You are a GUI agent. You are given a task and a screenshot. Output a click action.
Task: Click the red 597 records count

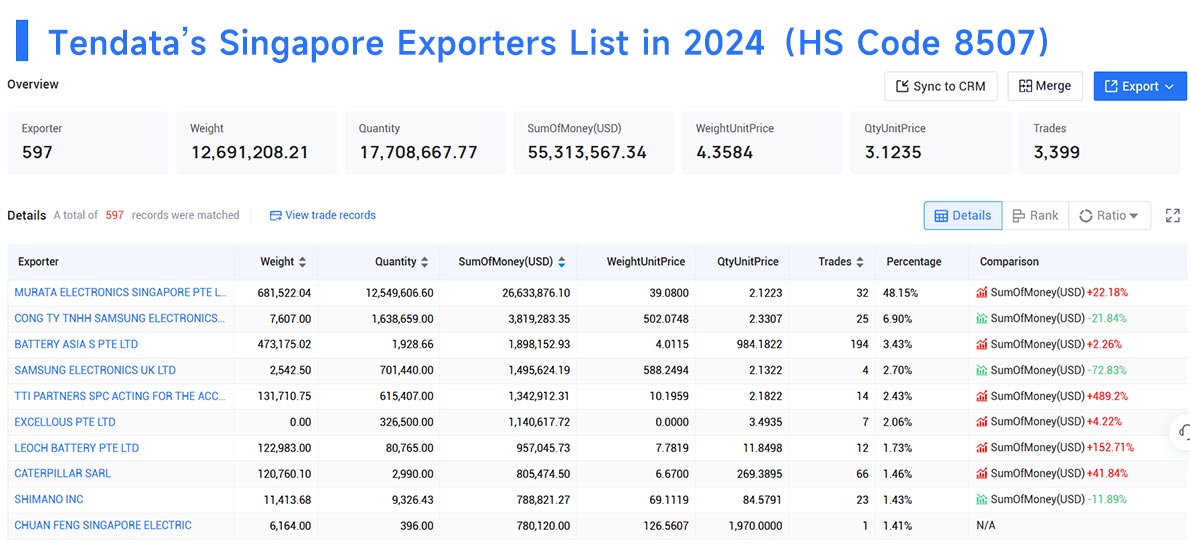[115, 215]
